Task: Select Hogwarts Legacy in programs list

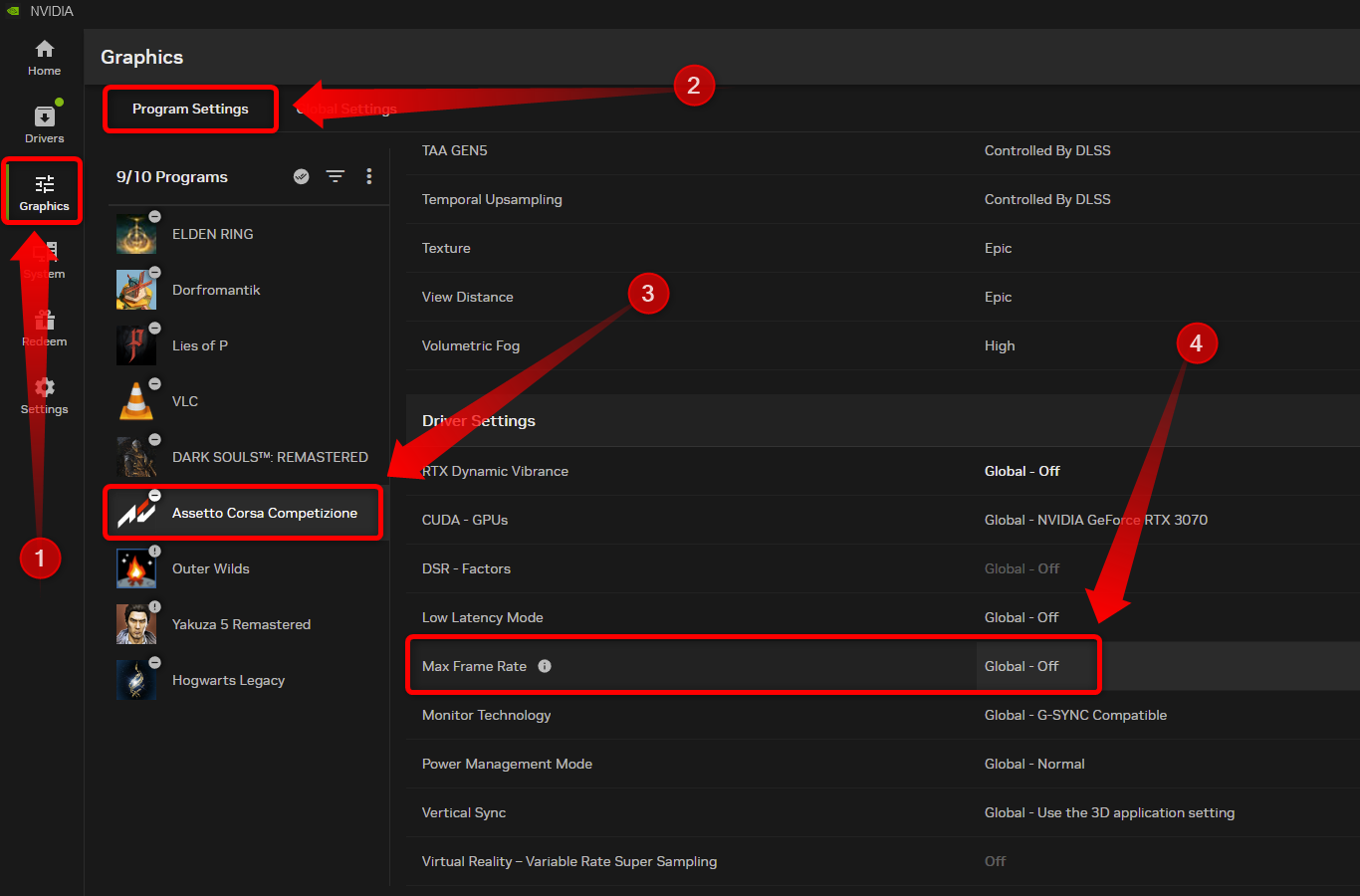Action: click(x=248, y=680)
